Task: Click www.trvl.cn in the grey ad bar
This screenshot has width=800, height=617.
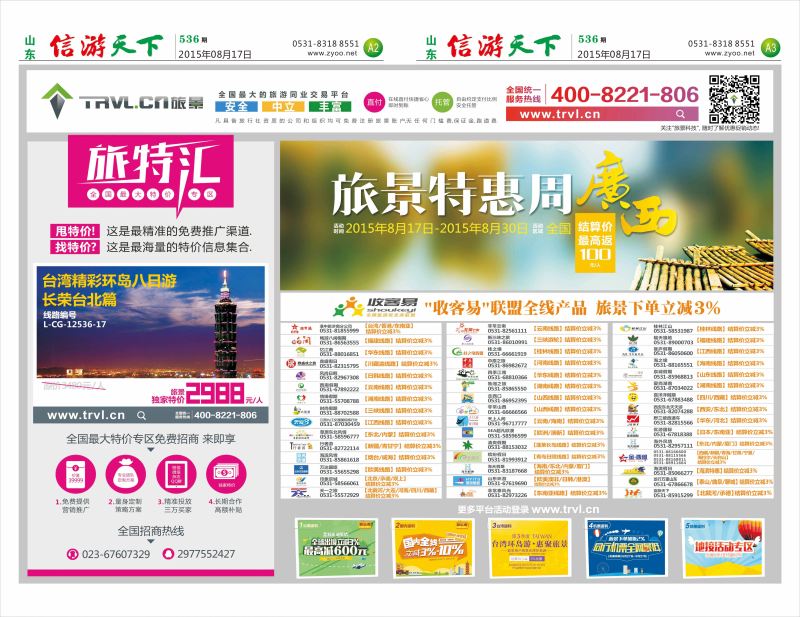Action: pyautogui.click(x=86, y=415)
